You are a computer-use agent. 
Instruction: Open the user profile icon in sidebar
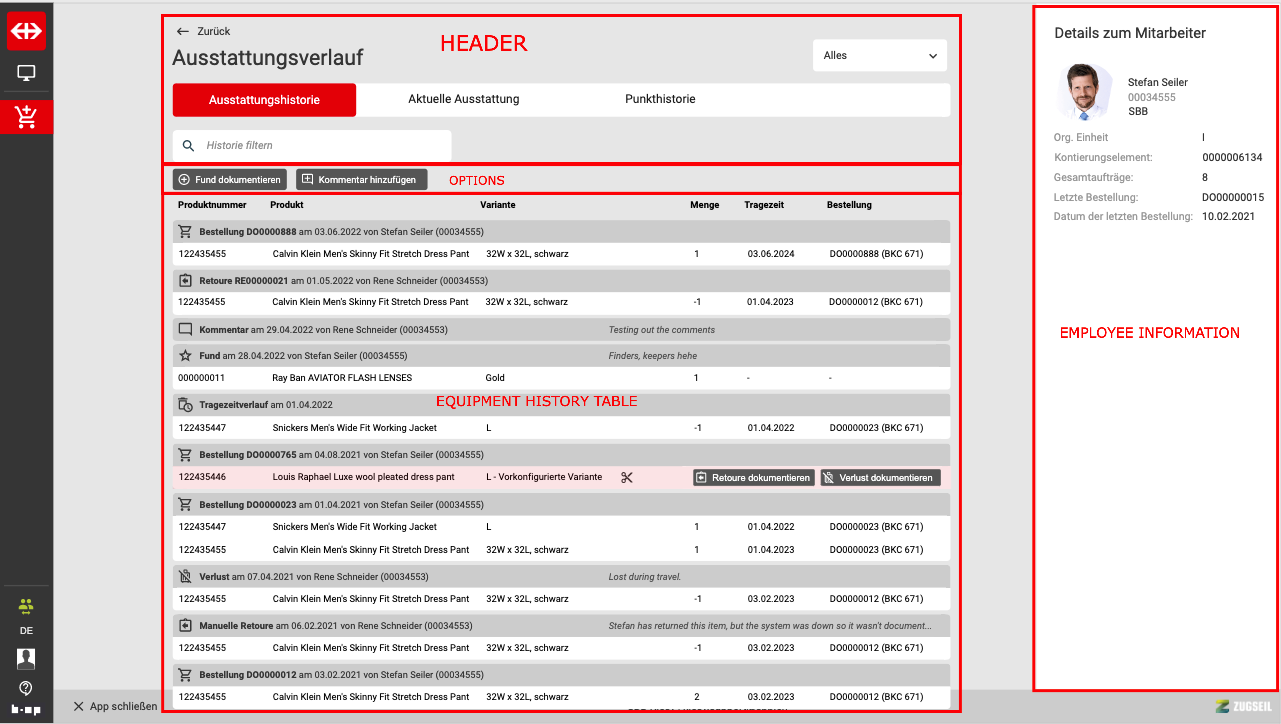(x=26, y=658)
